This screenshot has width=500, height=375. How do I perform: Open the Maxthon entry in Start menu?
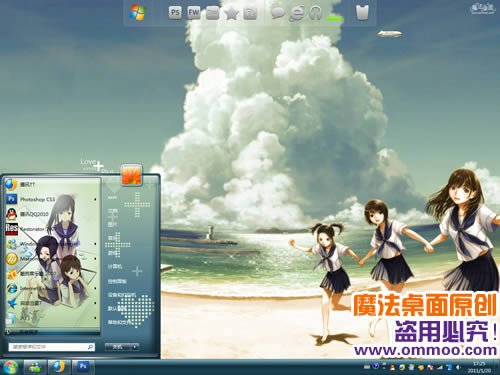pos(53,258)
